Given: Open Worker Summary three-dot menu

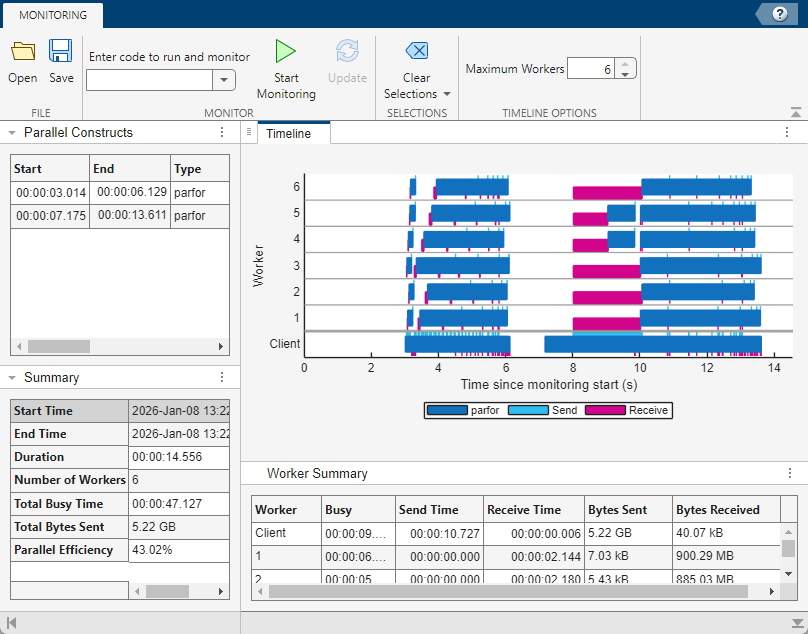Looking at the screenshot, I should (x=790, y=473).
